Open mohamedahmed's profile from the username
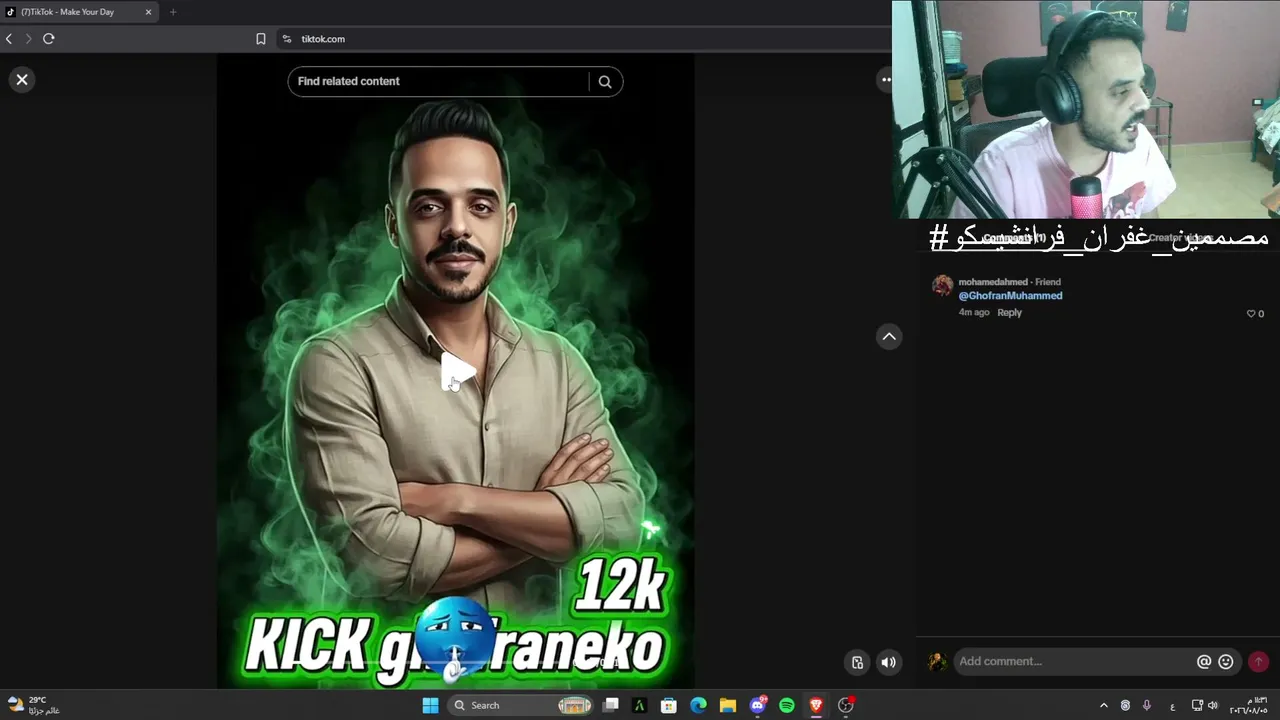 point(993,282)
